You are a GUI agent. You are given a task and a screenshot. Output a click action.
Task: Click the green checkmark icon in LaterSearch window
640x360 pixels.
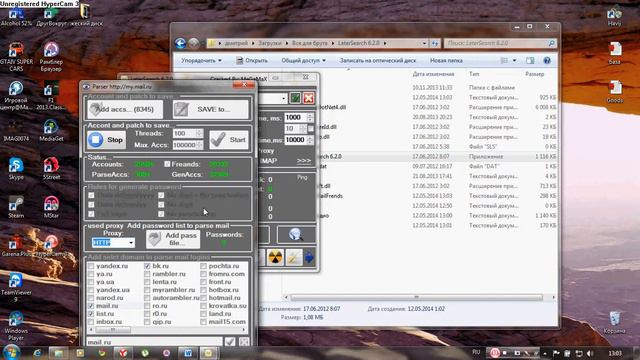tap(295, 98)
